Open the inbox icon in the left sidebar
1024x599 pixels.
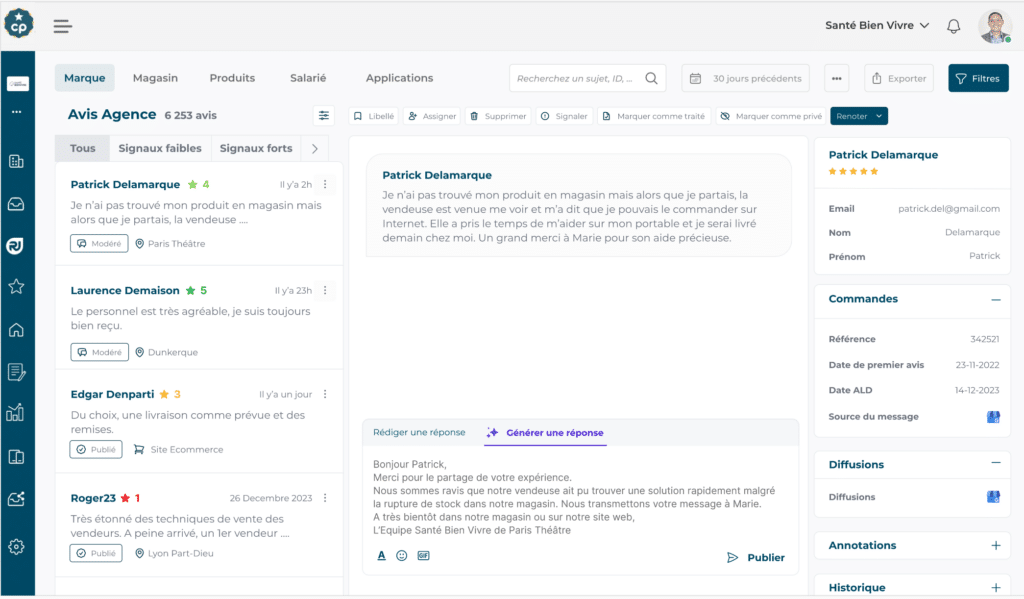[15, 205]
